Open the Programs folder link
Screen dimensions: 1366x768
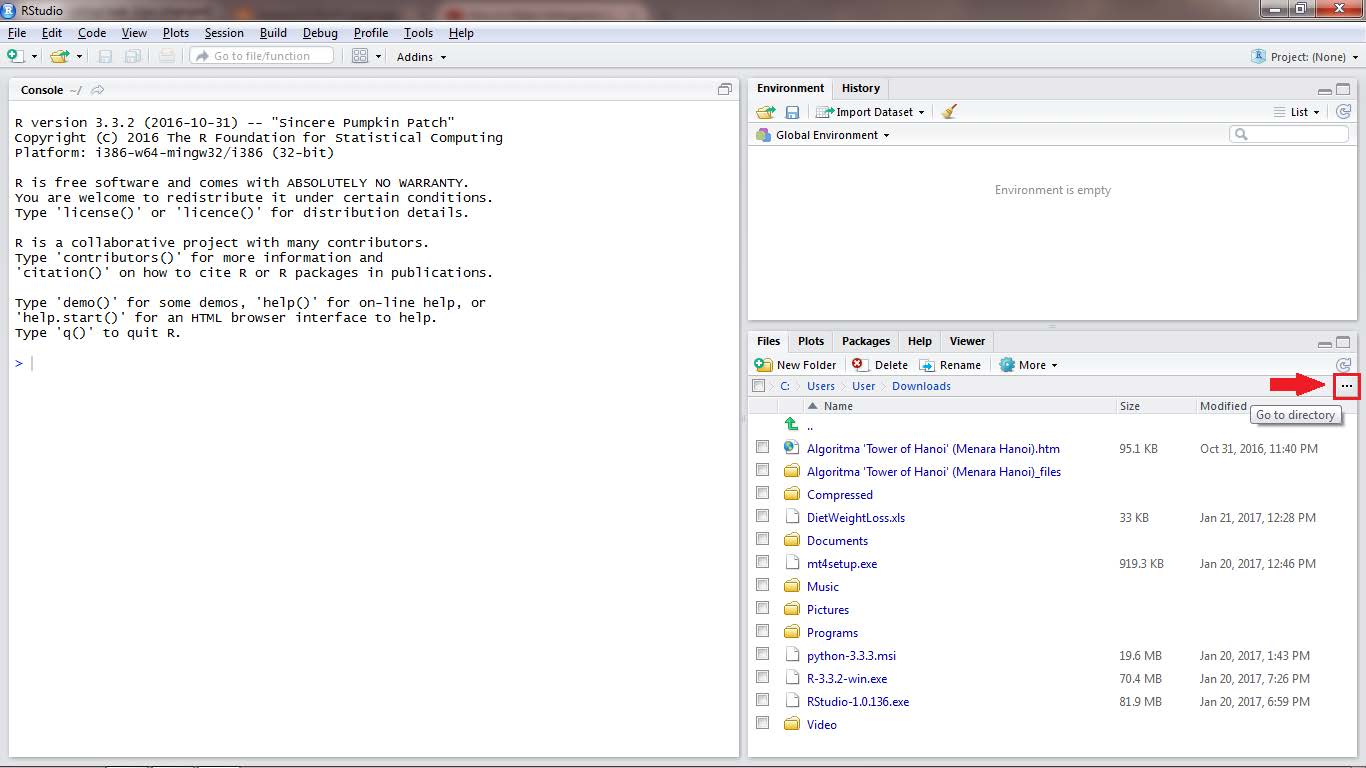pos(832,633)
